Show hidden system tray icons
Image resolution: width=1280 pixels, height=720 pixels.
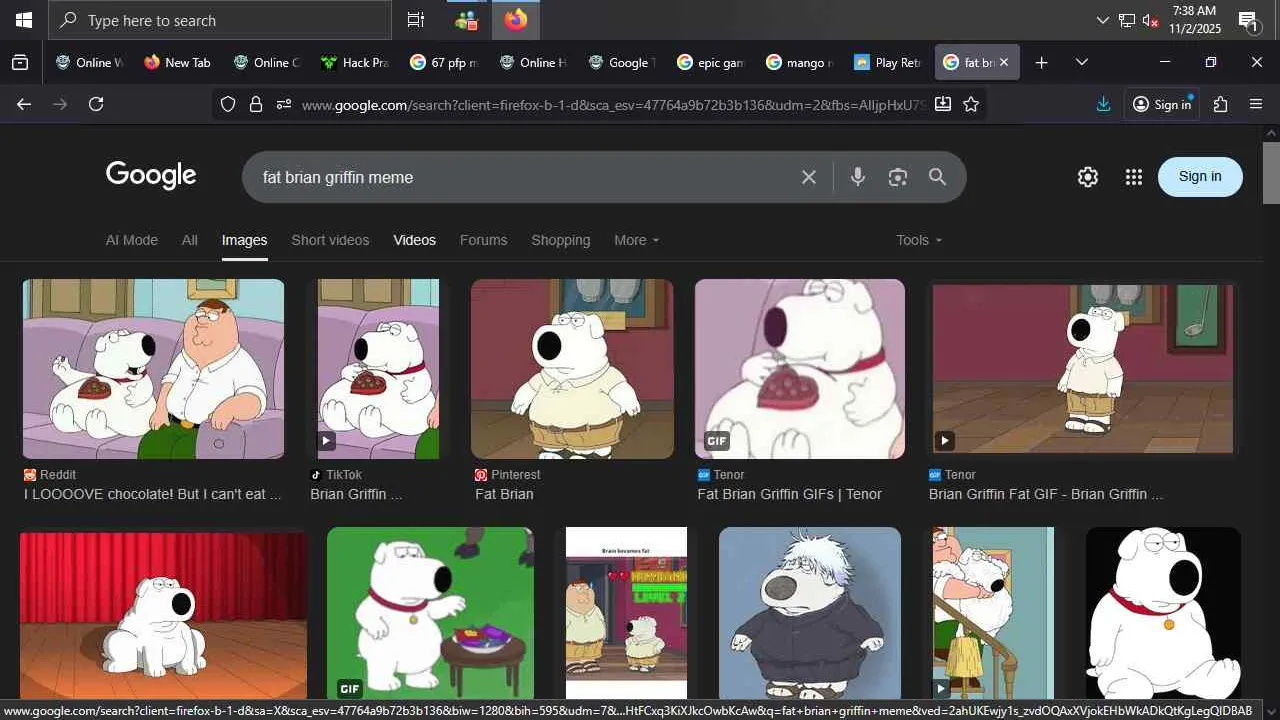pyautogui.click(x=1103, y=20)
